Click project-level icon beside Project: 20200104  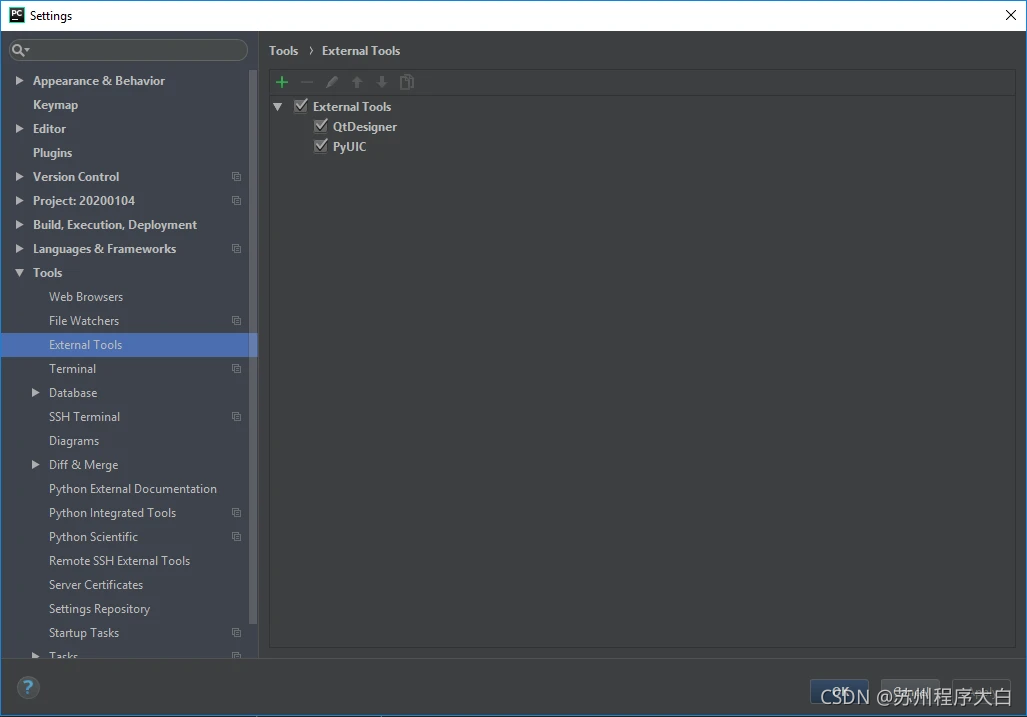(236, 200)
